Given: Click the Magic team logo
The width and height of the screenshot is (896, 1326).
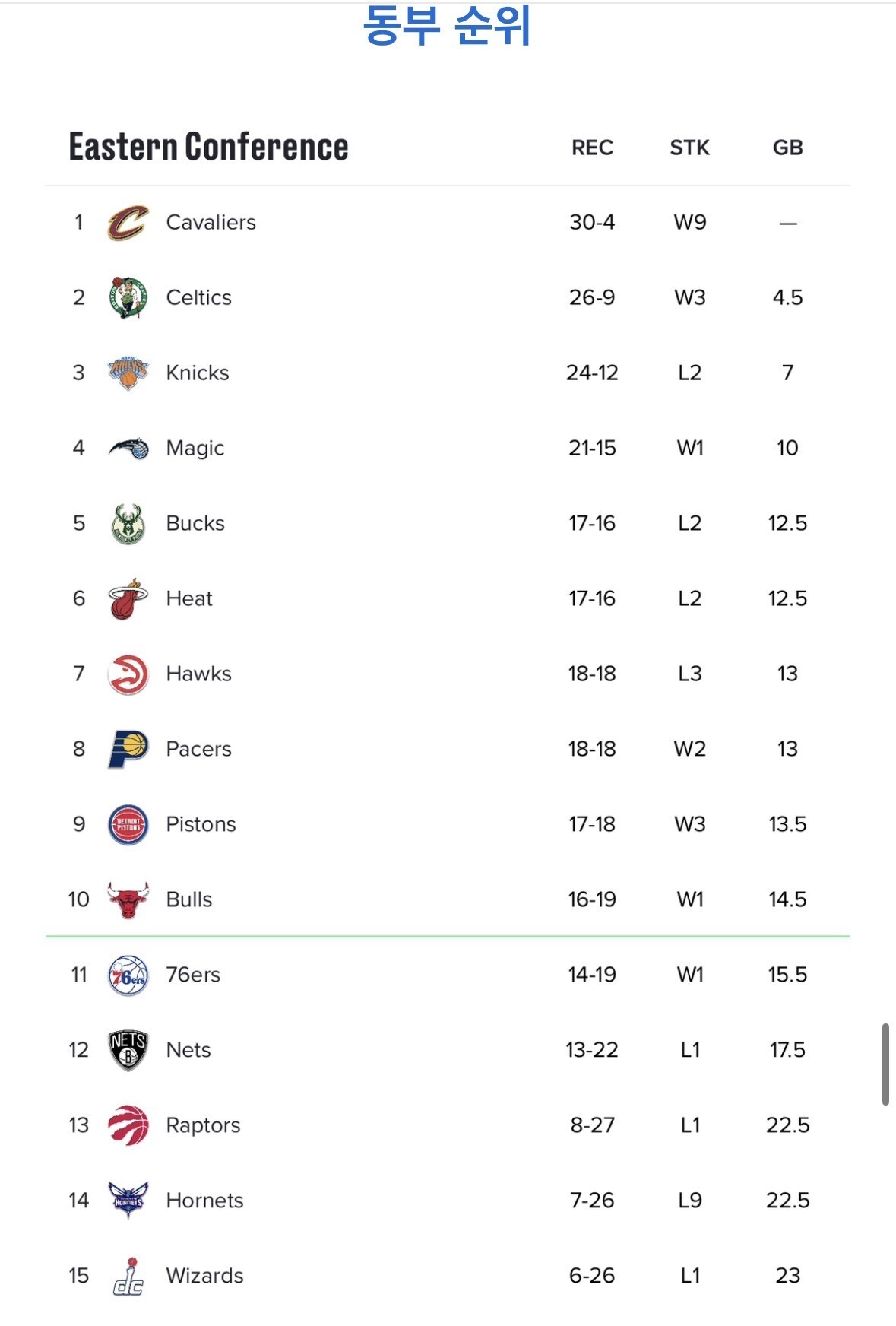Looking at the screenshot, I should (x=128, y=449).
